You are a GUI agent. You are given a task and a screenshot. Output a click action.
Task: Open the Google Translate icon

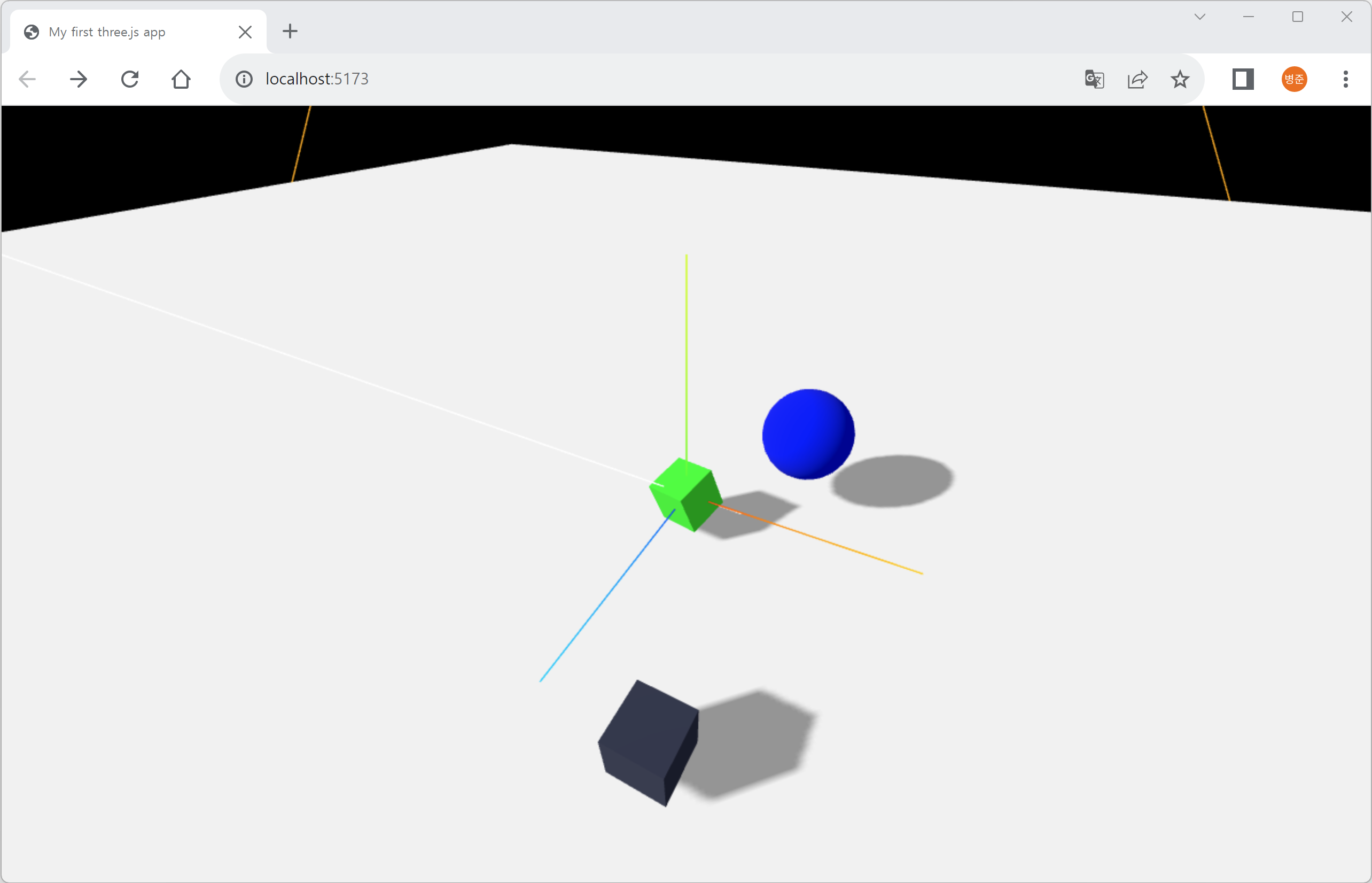[1094, 79]
